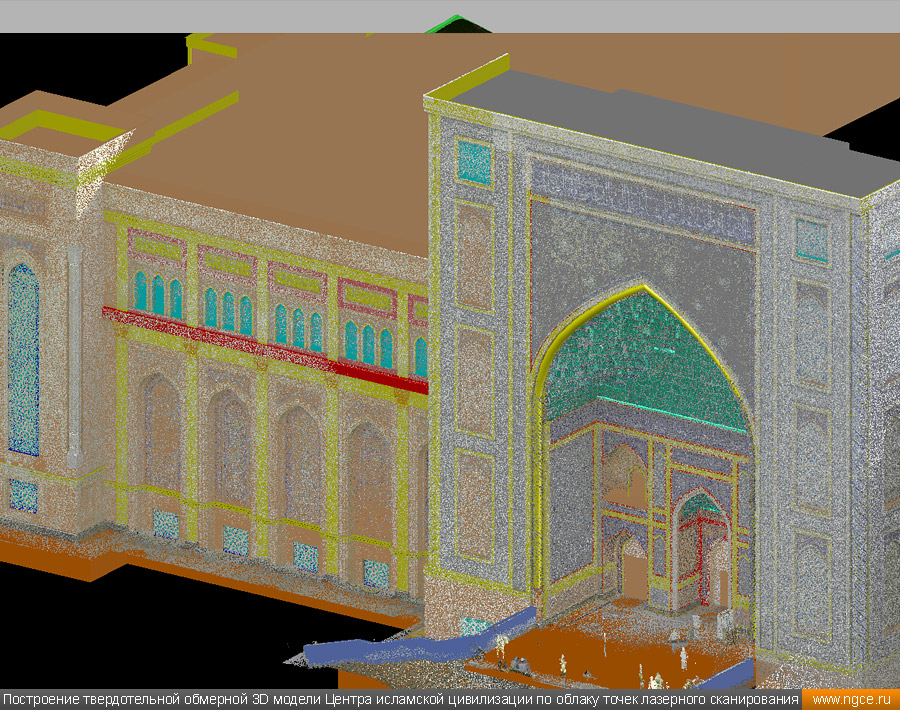
Task: Click the green object at the top edge
Action: coord(455,24)
